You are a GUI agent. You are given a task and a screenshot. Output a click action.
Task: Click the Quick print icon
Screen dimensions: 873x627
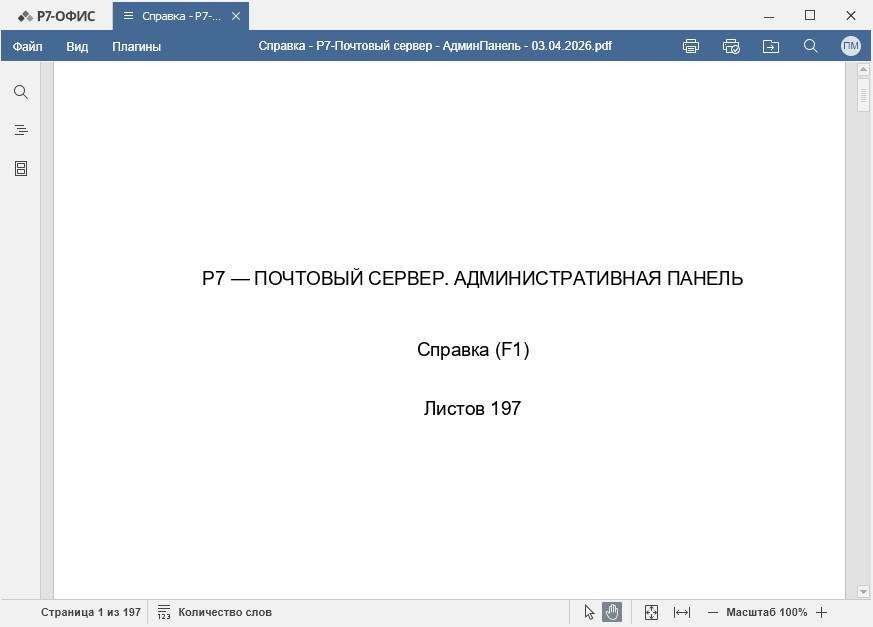click(x=731, y=46)
